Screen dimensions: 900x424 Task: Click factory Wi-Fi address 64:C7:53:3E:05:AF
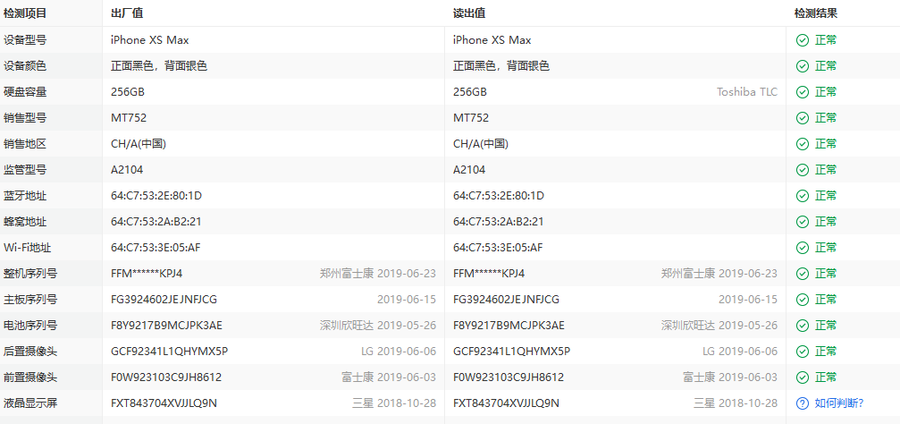point(156,248)
